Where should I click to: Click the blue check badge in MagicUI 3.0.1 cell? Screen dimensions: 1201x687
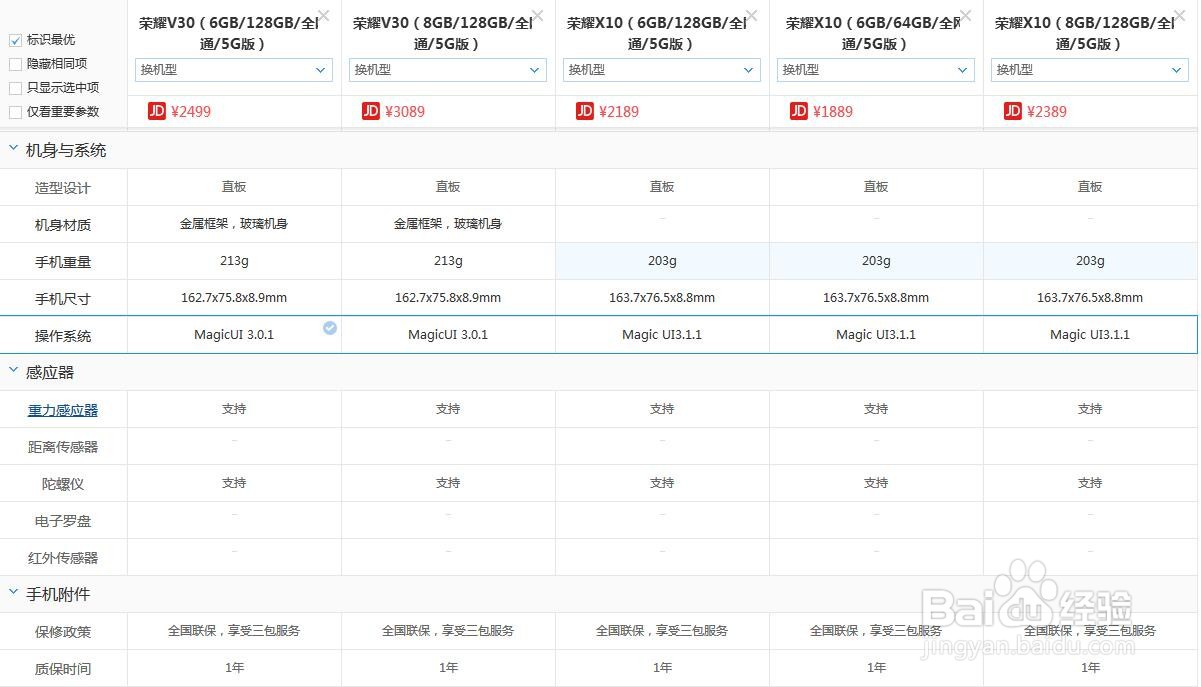click(330, 328)
